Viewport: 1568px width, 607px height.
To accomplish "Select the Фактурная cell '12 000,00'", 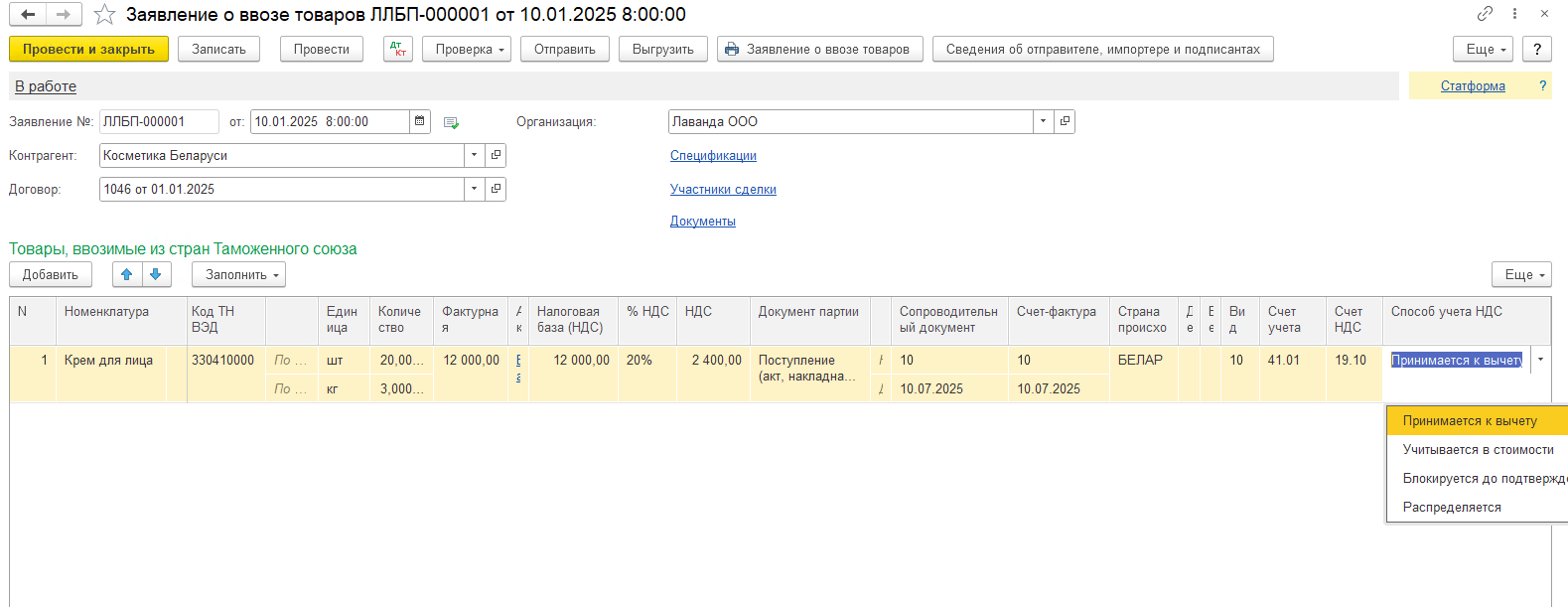I will click(x=472, y=360).
